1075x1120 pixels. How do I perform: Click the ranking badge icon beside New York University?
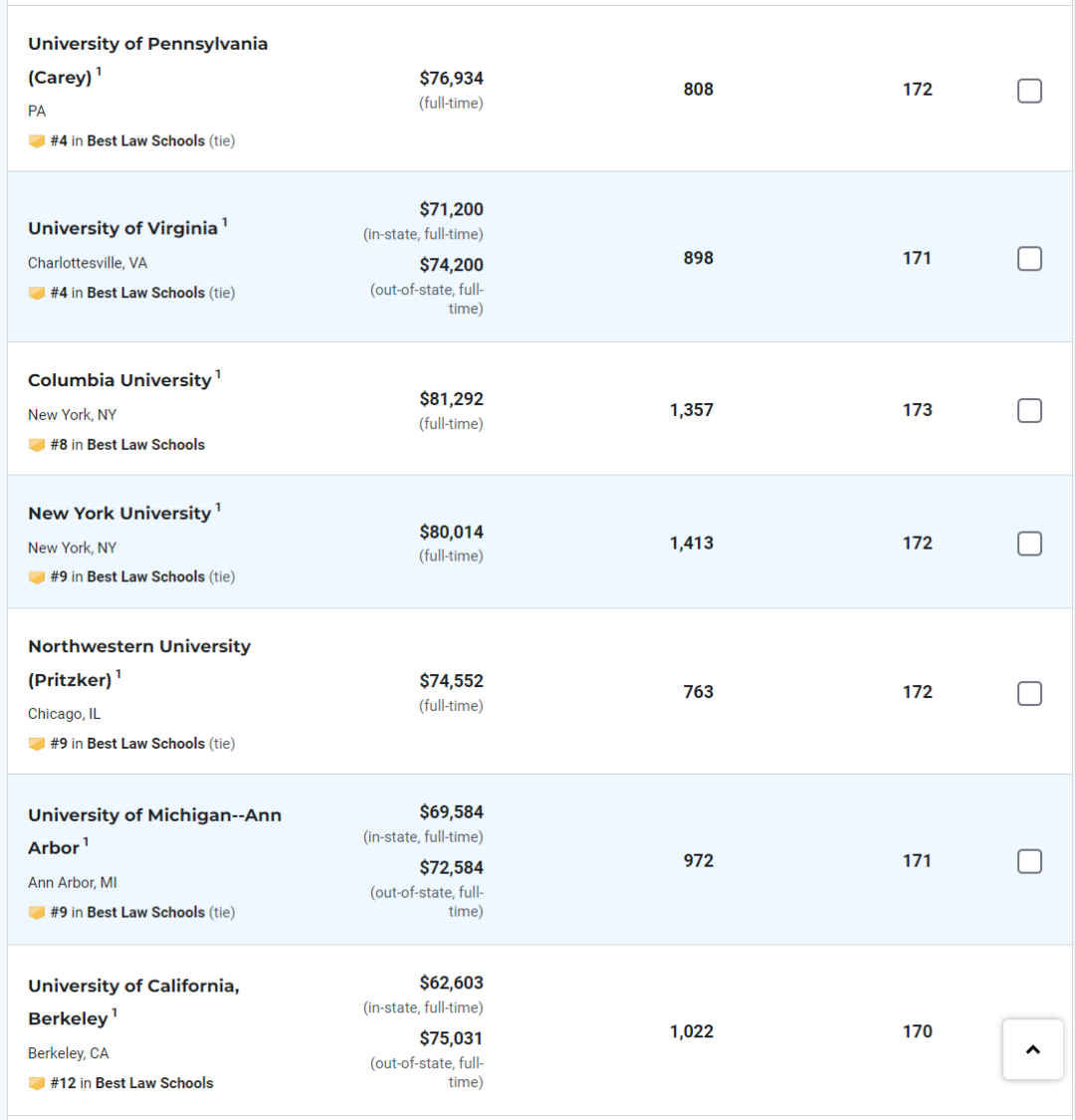(x=37, y=577)
